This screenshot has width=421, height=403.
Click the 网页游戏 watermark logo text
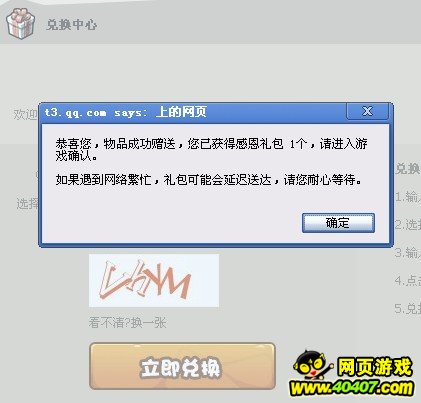point(375,367)
